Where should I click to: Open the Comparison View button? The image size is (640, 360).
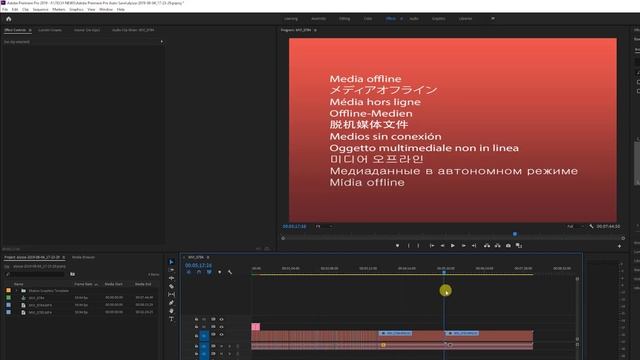coord(519,246)
